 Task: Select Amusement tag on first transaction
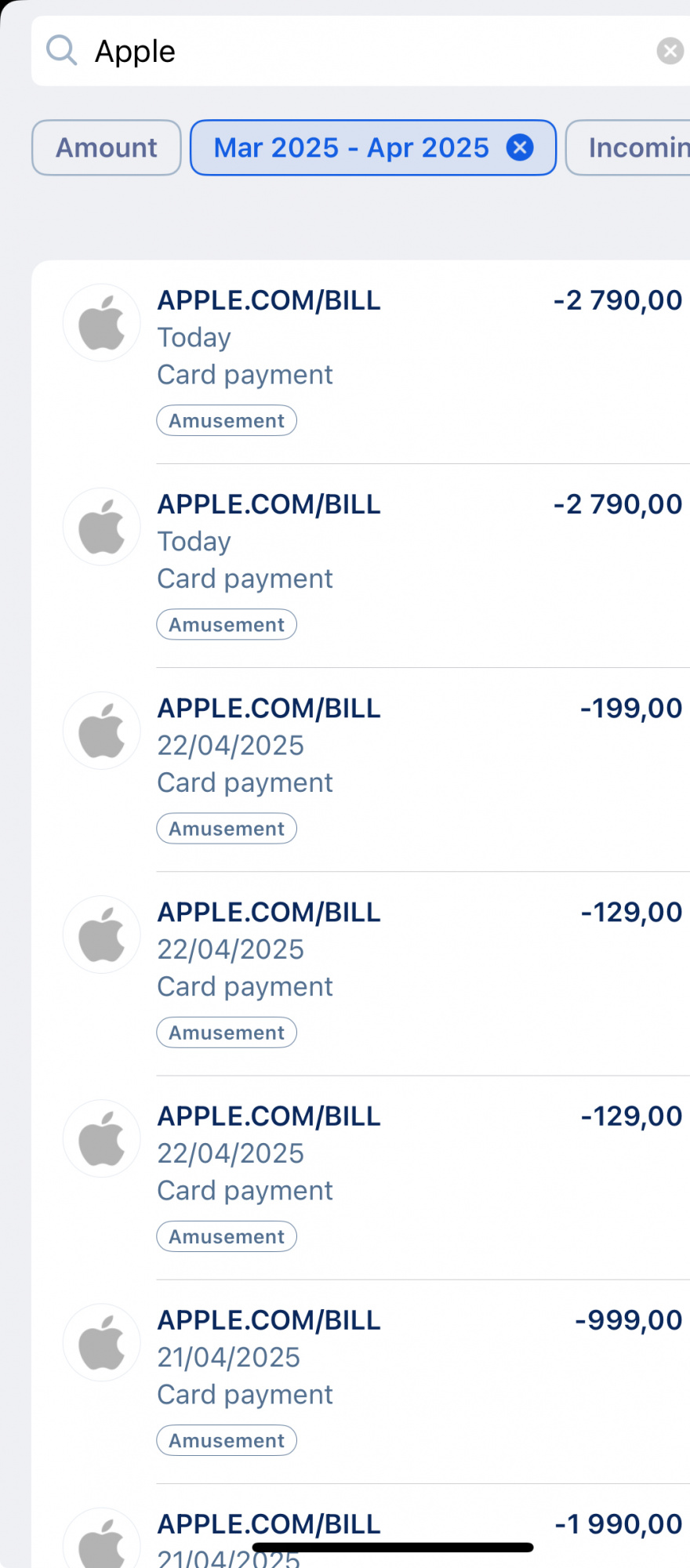227,421
